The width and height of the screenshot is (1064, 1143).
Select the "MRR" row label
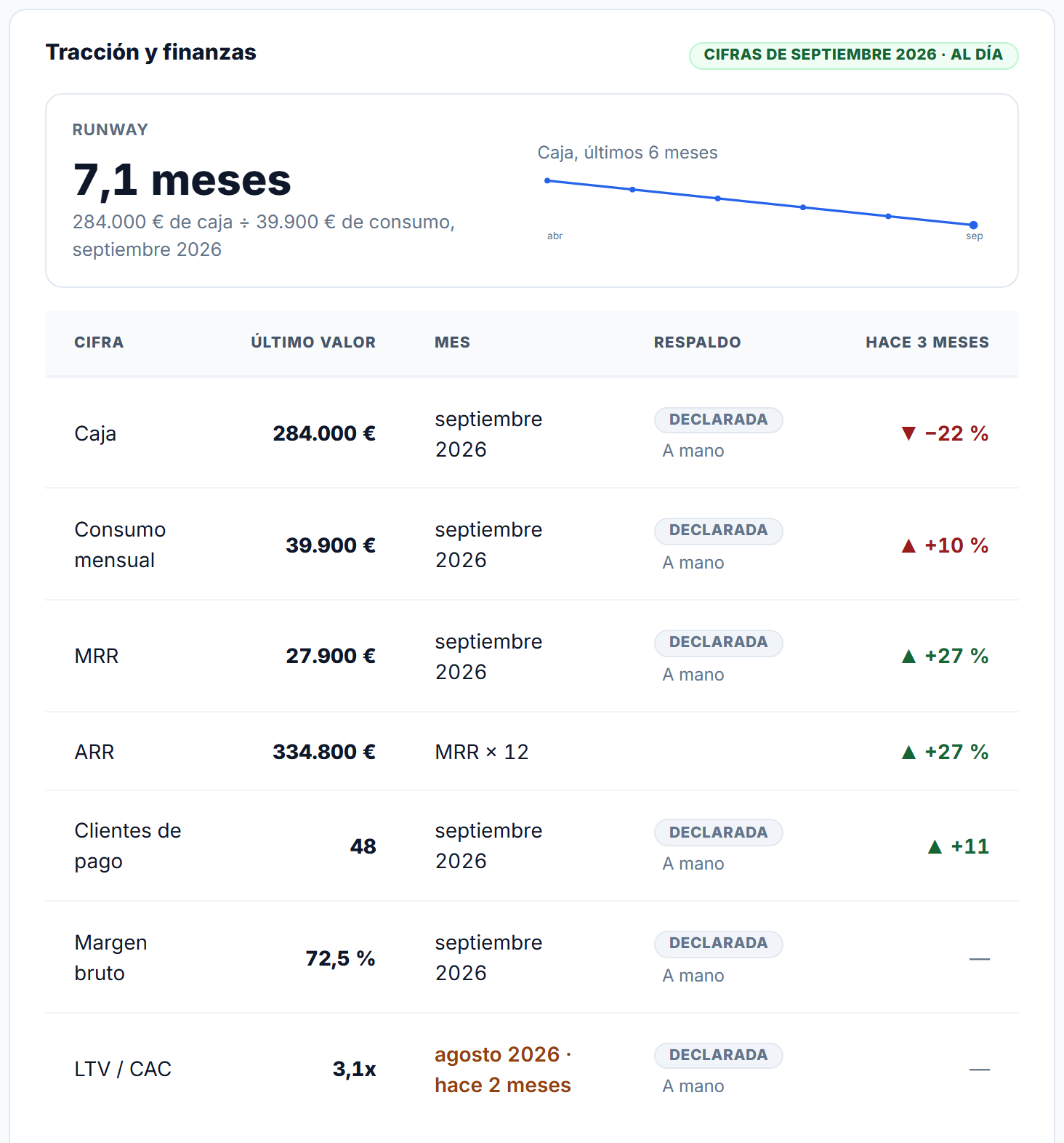pyautogui.click(x=97, y=657)
